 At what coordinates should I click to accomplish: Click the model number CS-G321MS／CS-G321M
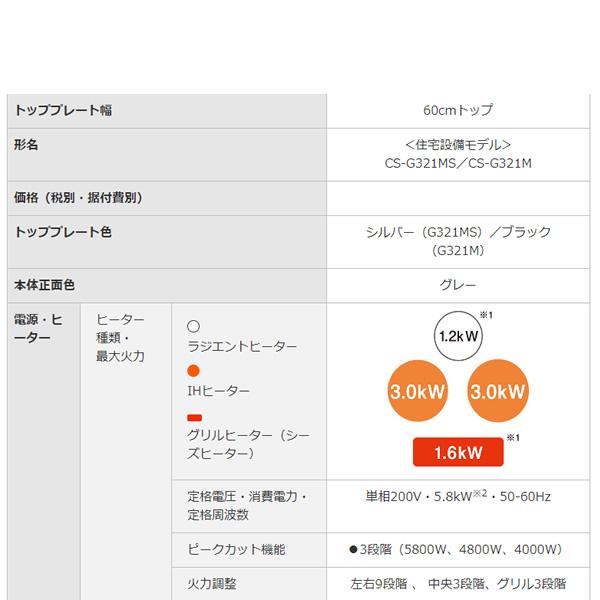pyautogui.click(x=458, y=163)
